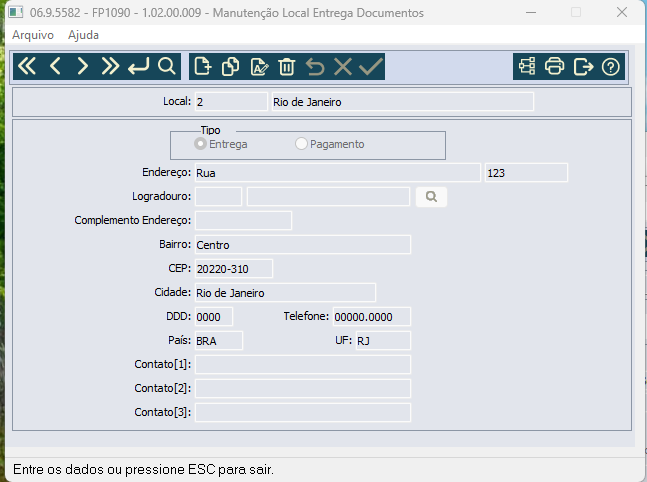
Task: Print with the printer icon
Action: [x=554, y=66]
